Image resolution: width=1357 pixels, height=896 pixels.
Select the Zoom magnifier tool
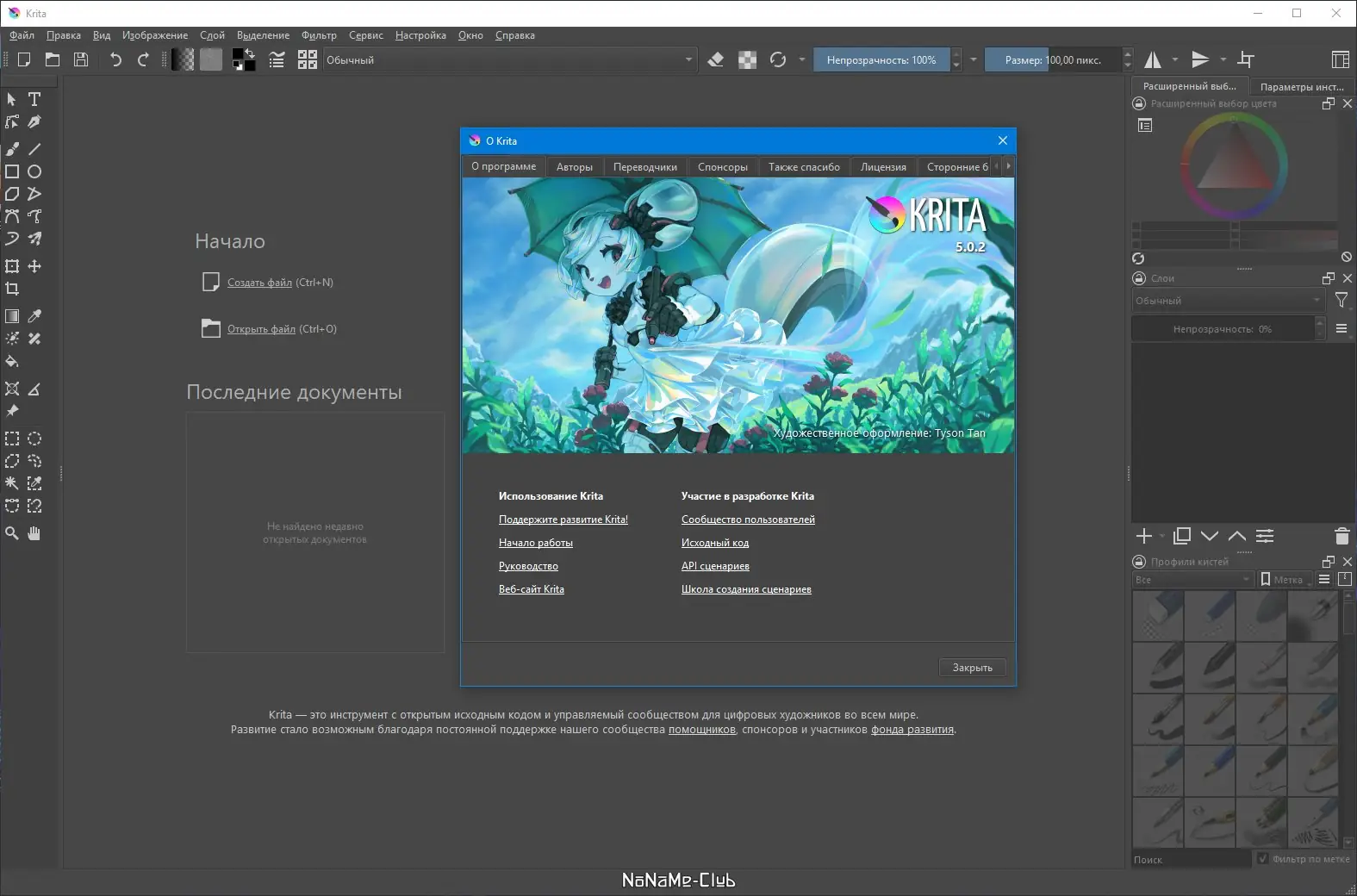pos(12,533)
